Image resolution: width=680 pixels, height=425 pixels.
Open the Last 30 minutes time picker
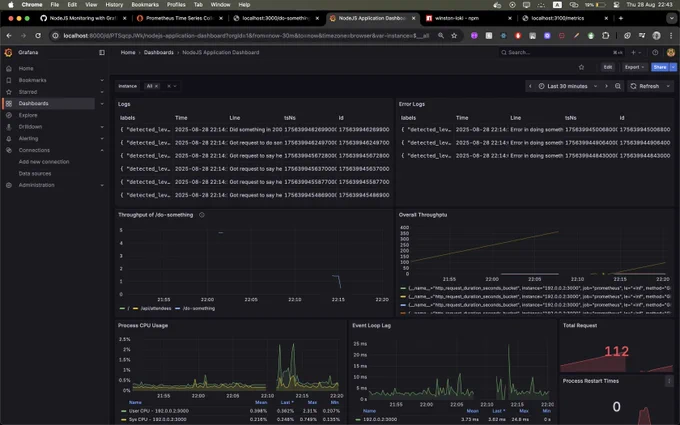(567, 86)
